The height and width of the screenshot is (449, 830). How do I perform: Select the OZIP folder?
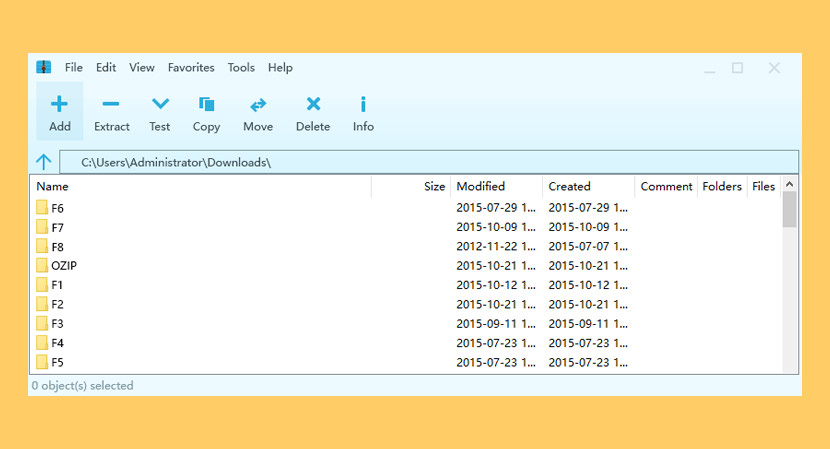click(64, 266)
